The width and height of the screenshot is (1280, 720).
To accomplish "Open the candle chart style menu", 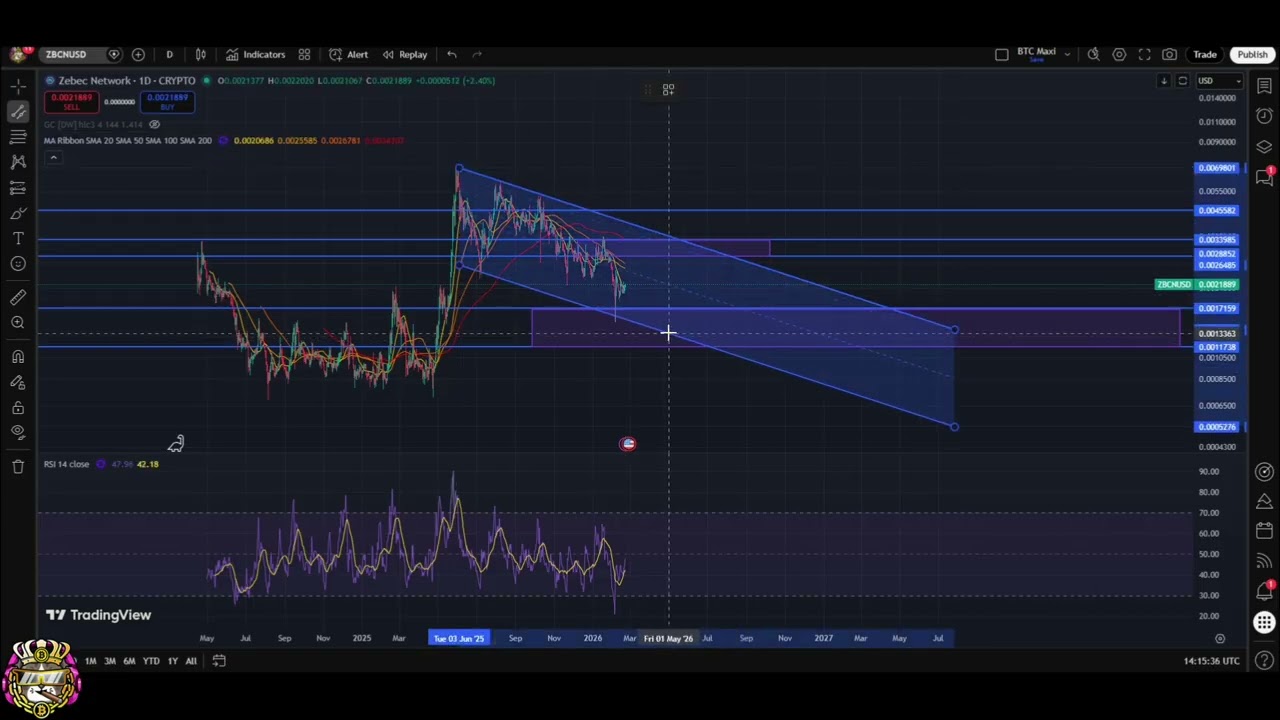I will (201, 54).
